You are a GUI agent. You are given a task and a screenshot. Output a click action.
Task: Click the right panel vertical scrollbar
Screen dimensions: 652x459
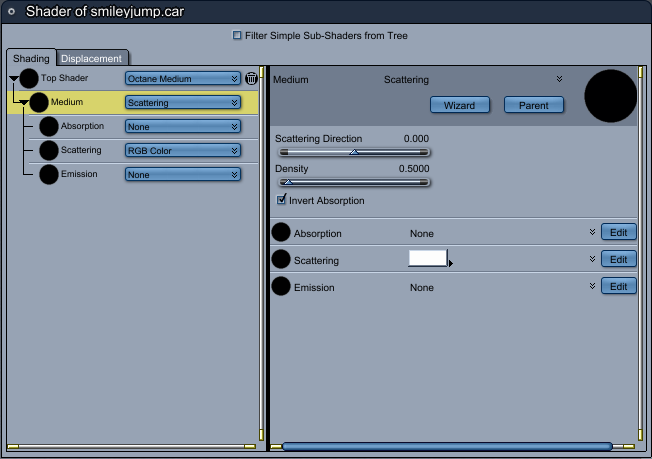(640, 254)
